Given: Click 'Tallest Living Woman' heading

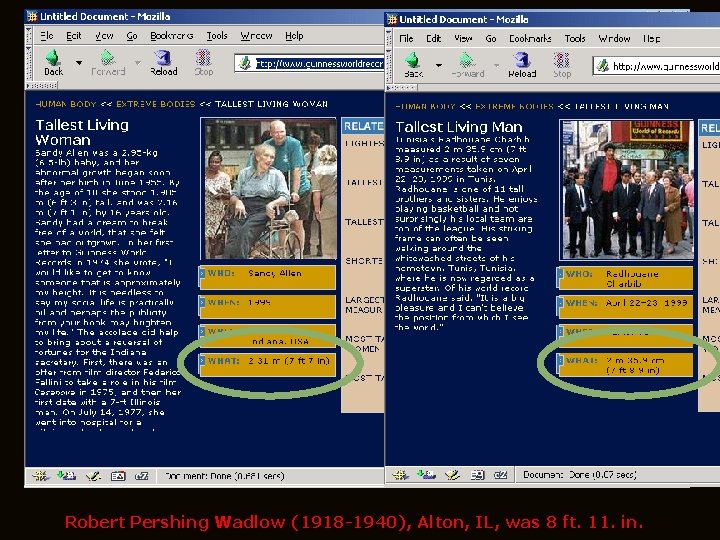Looking at the screenshot, I should [82, 132].
